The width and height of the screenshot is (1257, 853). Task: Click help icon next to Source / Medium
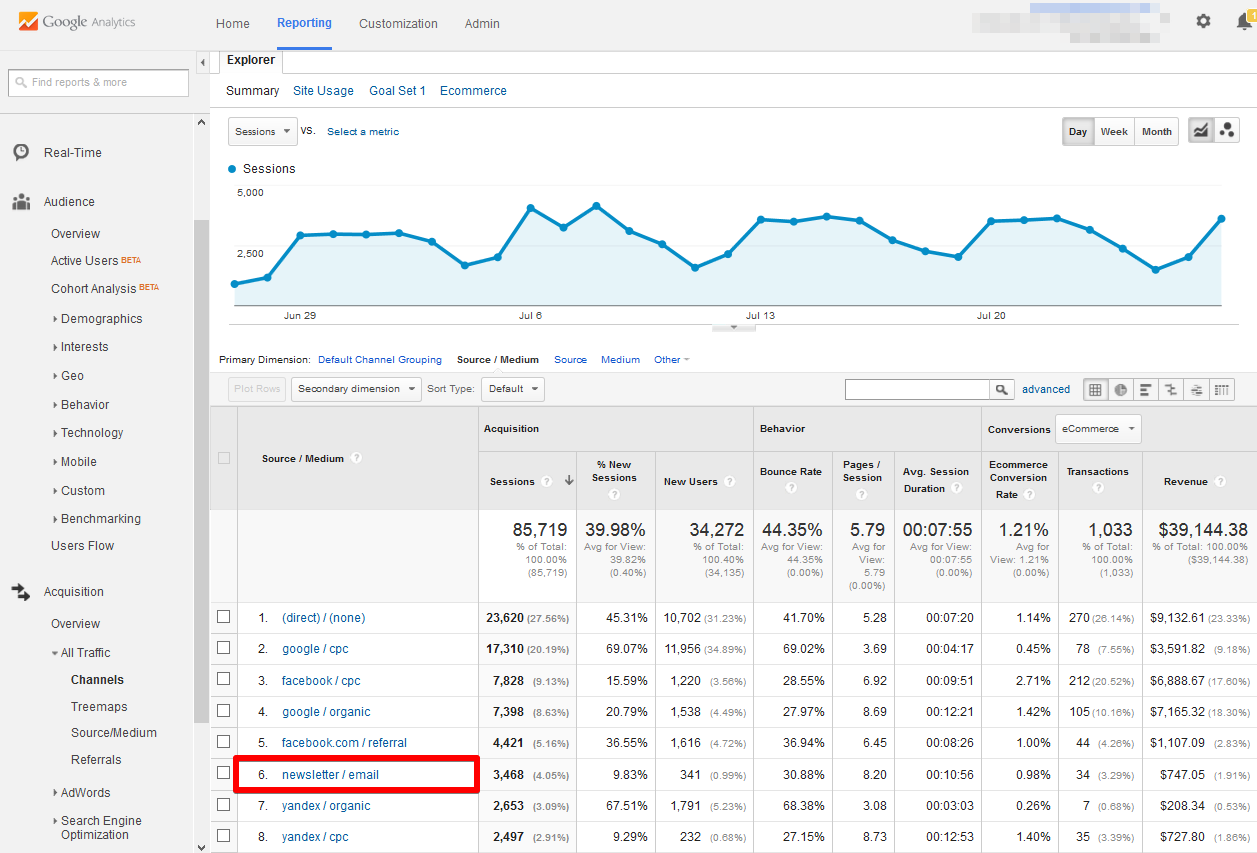pyautogui.click(x=356, y=458)
